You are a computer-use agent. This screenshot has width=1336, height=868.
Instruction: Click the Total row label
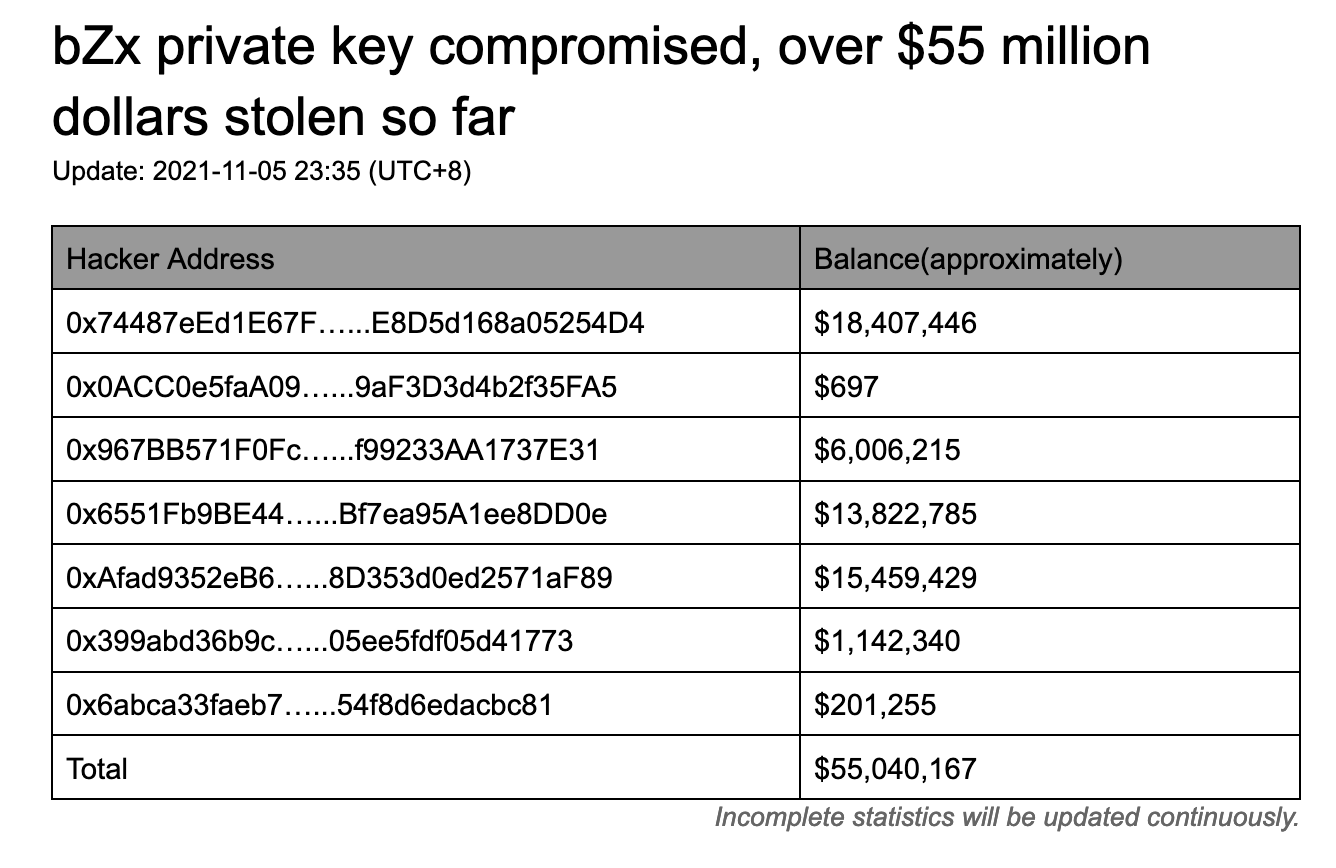coord(97,769)
